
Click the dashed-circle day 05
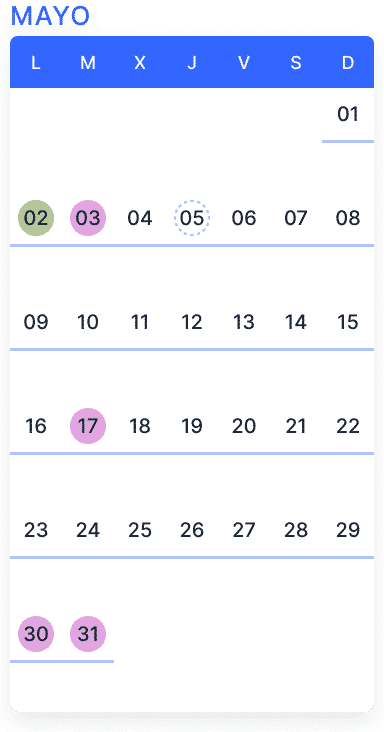click(192, 218)
